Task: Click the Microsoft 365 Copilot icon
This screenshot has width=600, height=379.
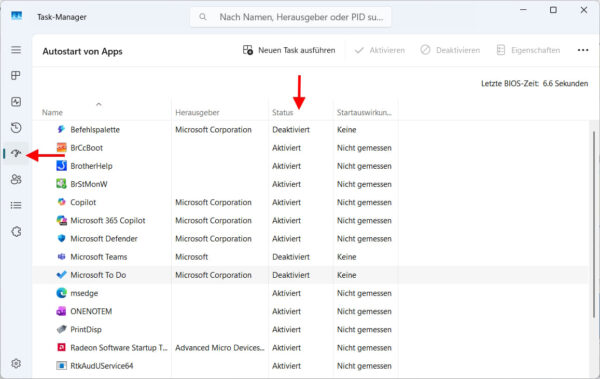Action: click(61, 220)
